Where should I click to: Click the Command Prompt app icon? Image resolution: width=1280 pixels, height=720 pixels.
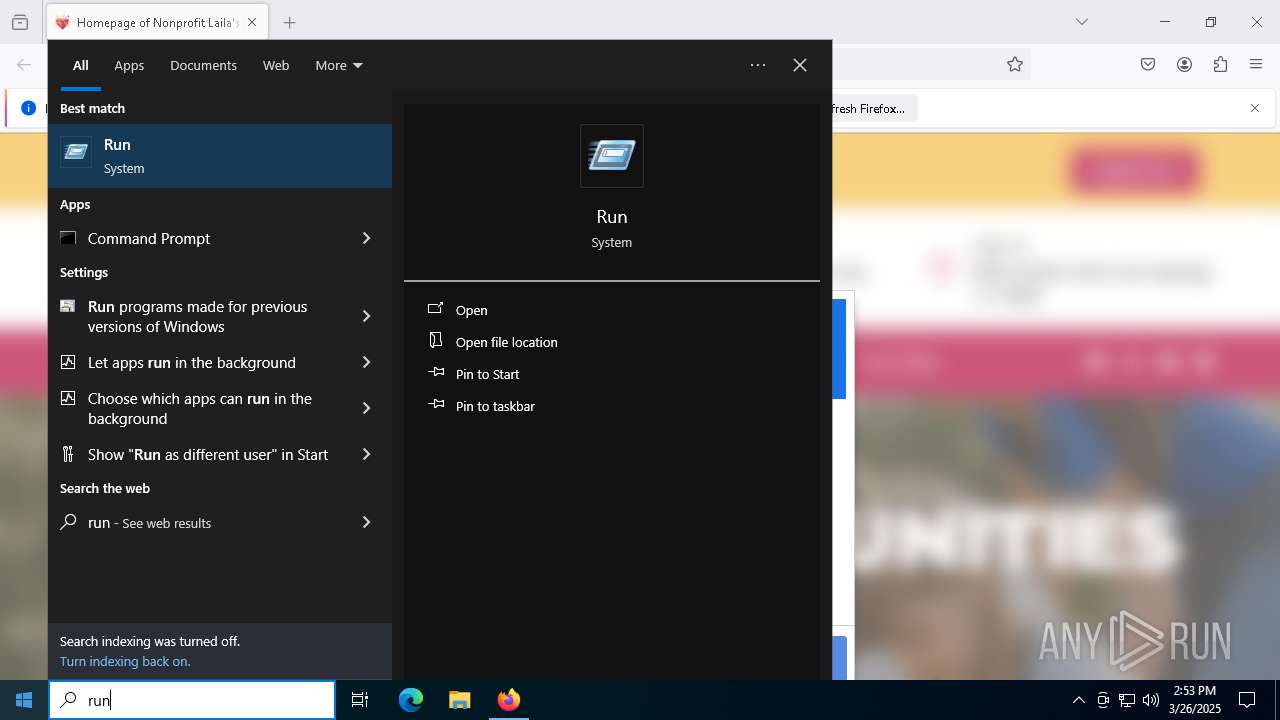[x=68, y=238]
